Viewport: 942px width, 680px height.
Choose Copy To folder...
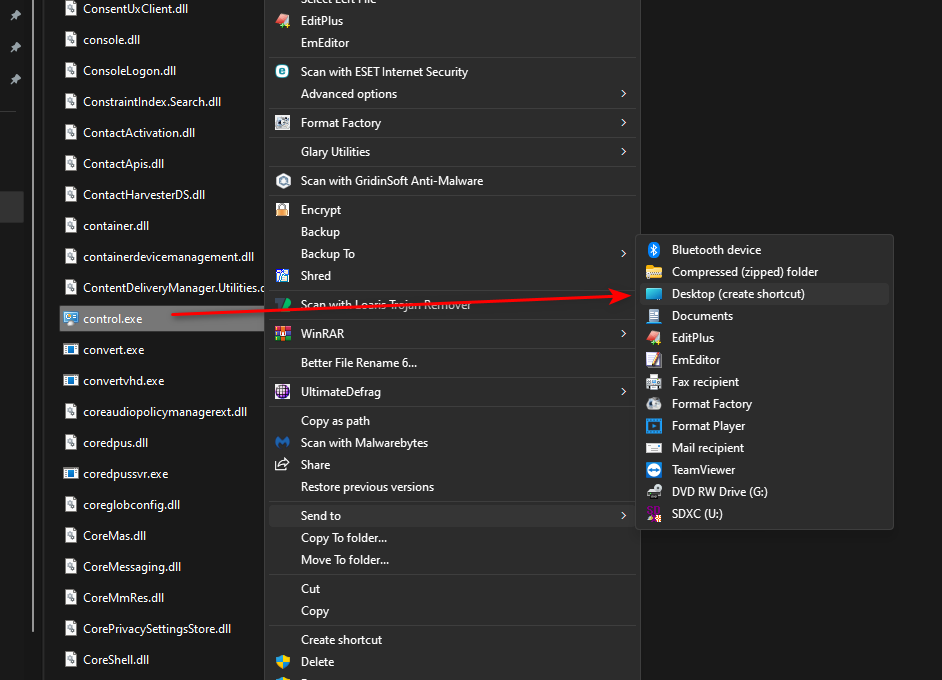point(452,538)
